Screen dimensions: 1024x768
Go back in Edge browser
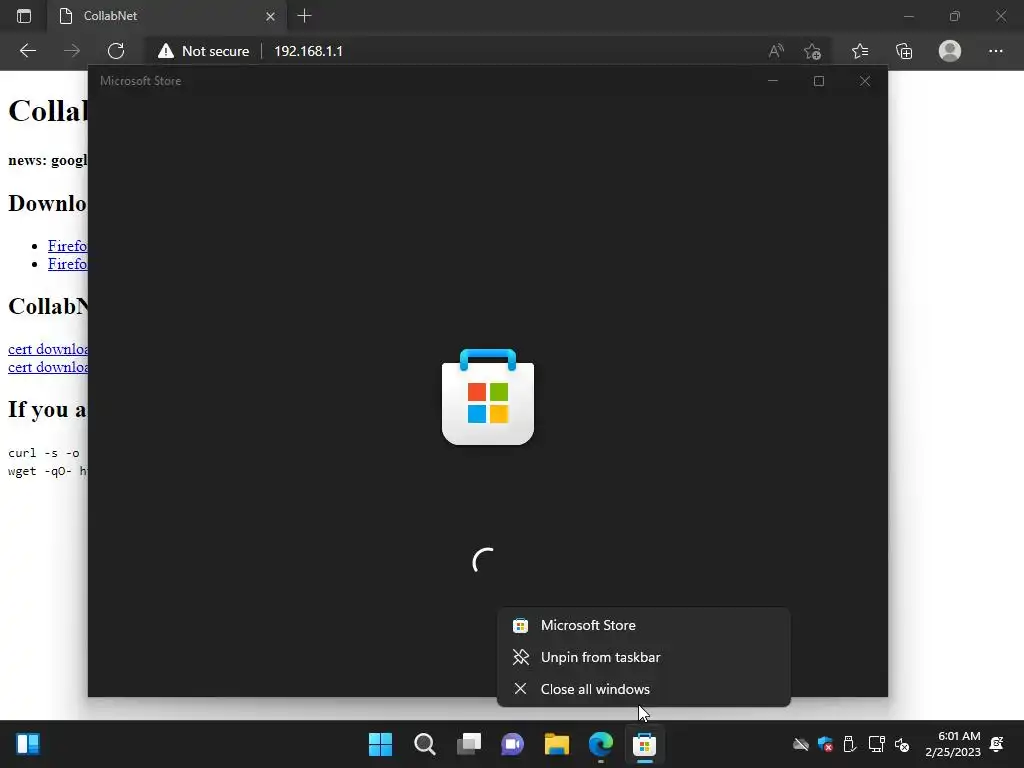(28, 51)
